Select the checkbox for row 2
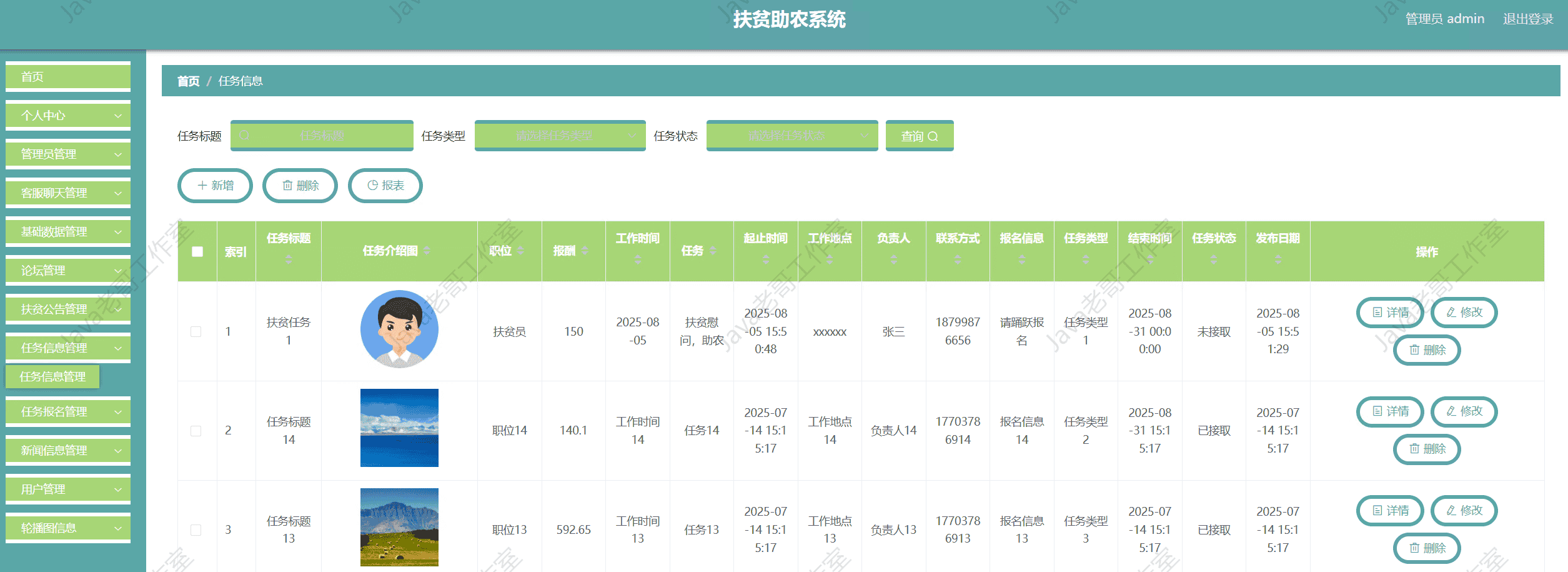This screenshot has width=1568, height=572. pyautogui.click(x=196, y=431)
